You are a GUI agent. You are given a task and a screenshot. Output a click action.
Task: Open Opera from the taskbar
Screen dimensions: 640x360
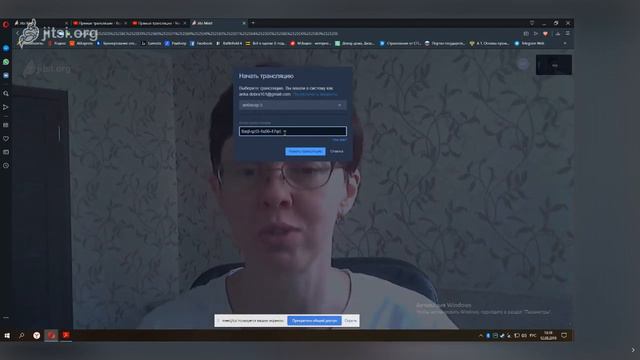coord(51,336)
